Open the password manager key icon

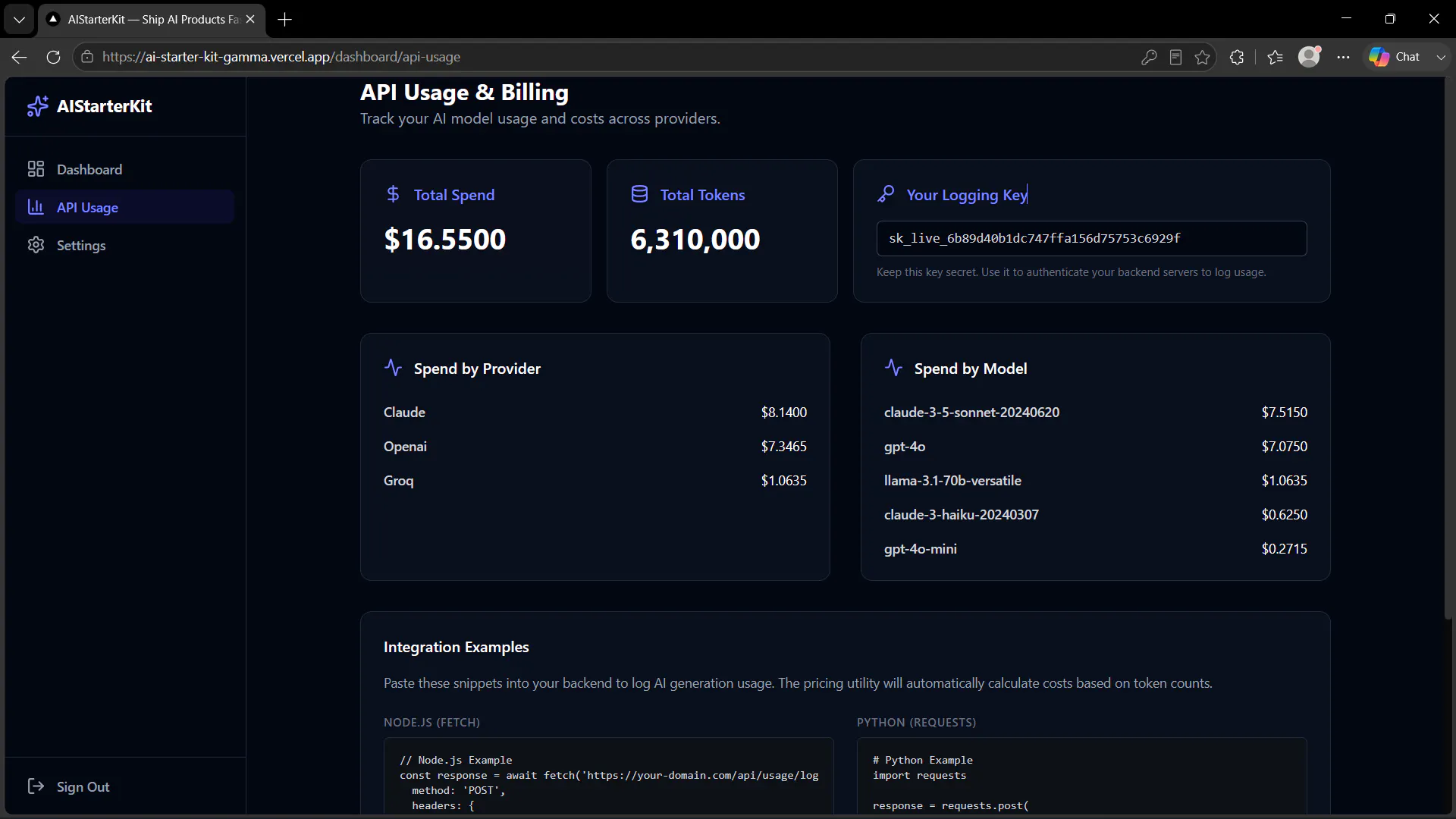point(1149,57)
